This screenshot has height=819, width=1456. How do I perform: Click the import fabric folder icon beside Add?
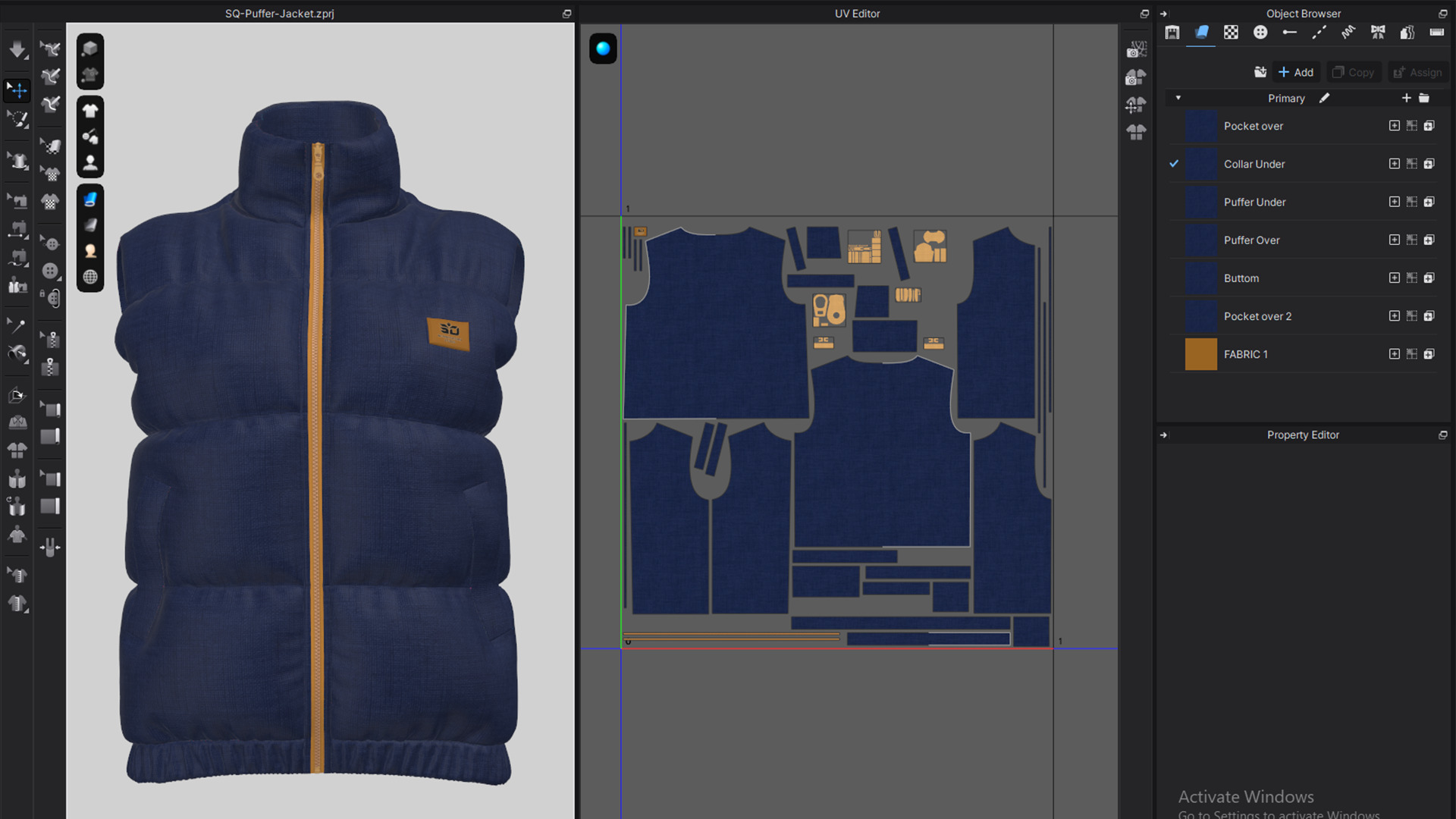1260,72
